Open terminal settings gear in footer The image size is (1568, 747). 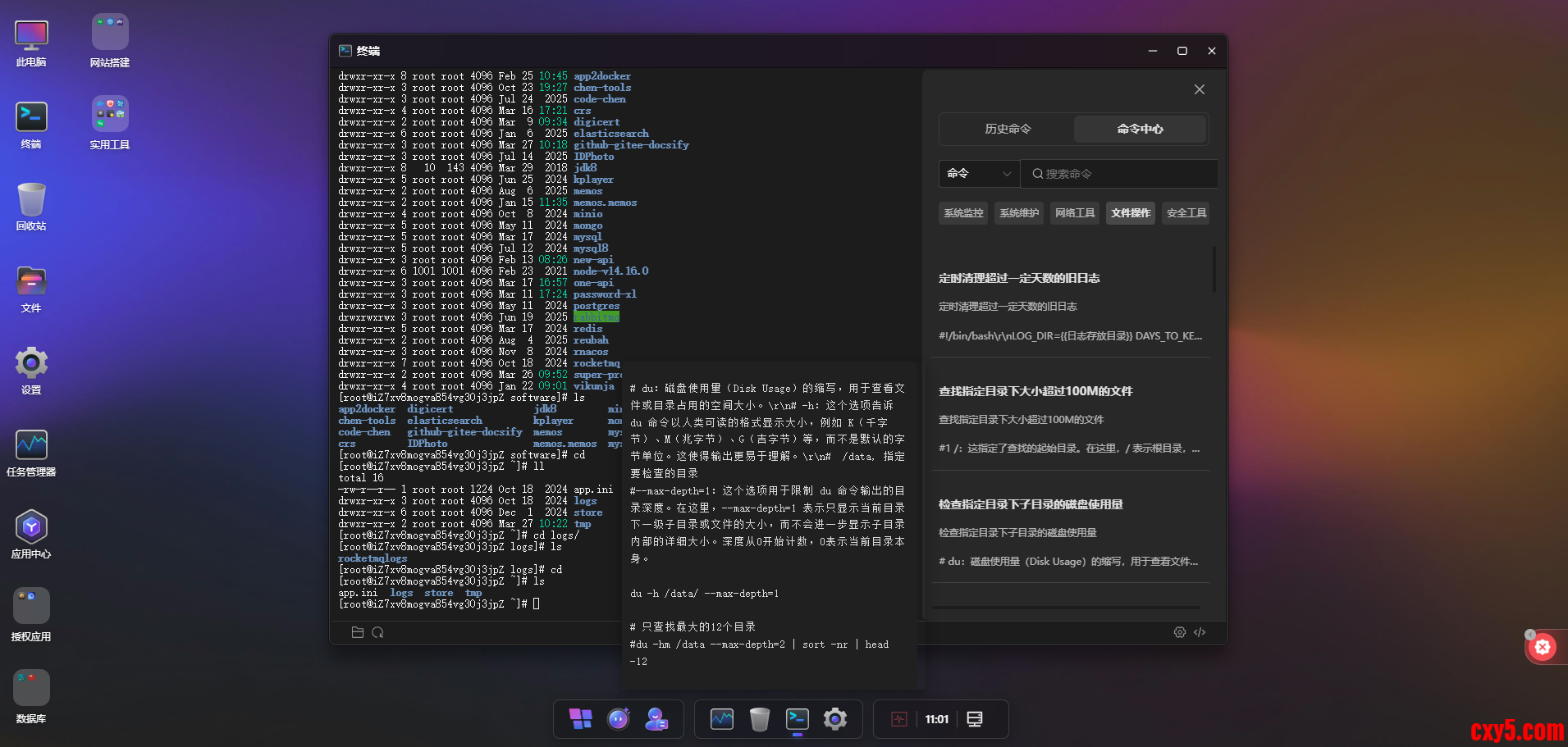(x=1179, y=632)
